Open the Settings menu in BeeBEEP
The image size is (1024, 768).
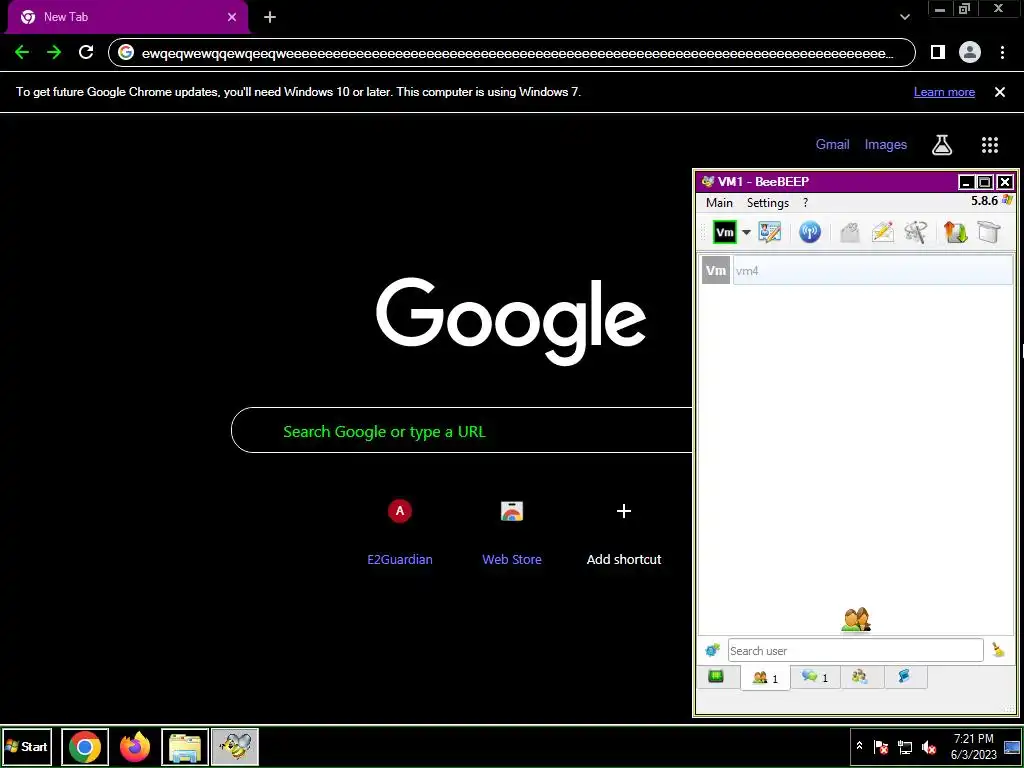pos(768,202)
